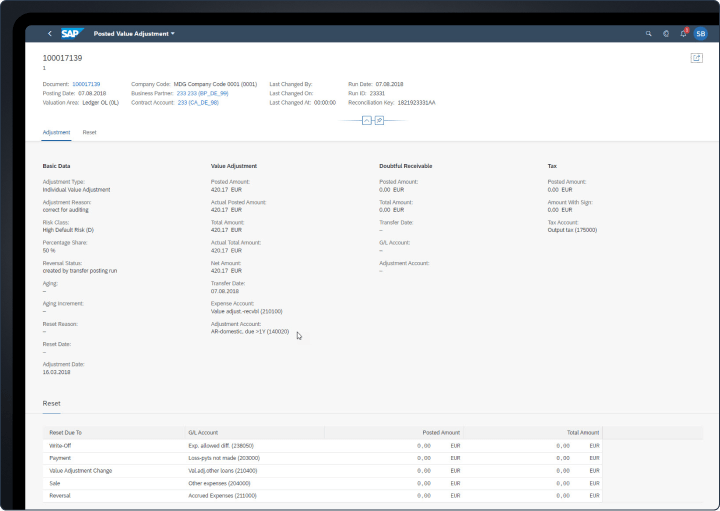
Task: Click 'created by transfer posting run' status
Action: (x=80, y=271)
